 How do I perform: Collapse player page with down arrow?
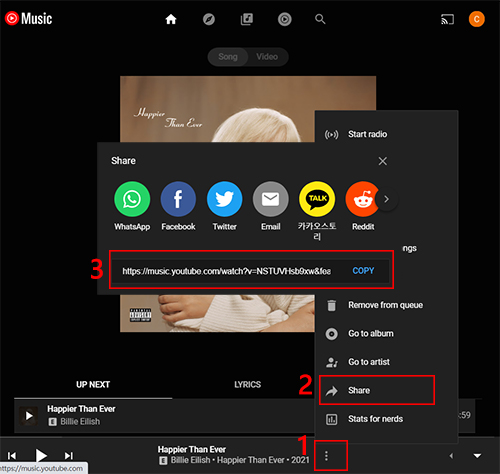pyautogui.click(x=477, y=456)
